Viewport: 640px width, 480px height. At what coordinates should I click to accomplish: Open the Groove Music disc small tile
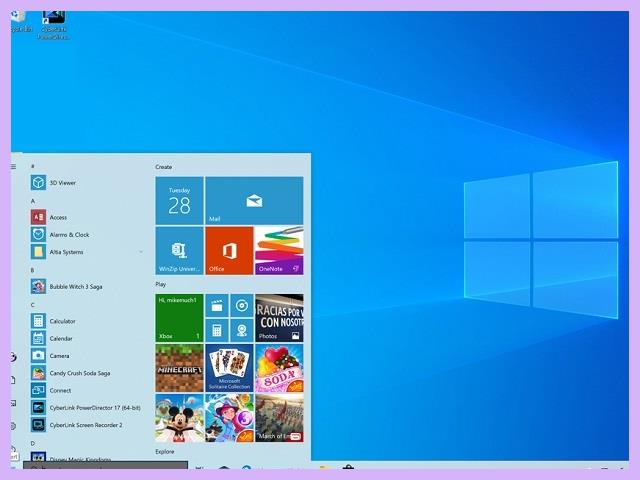[242, 306]
